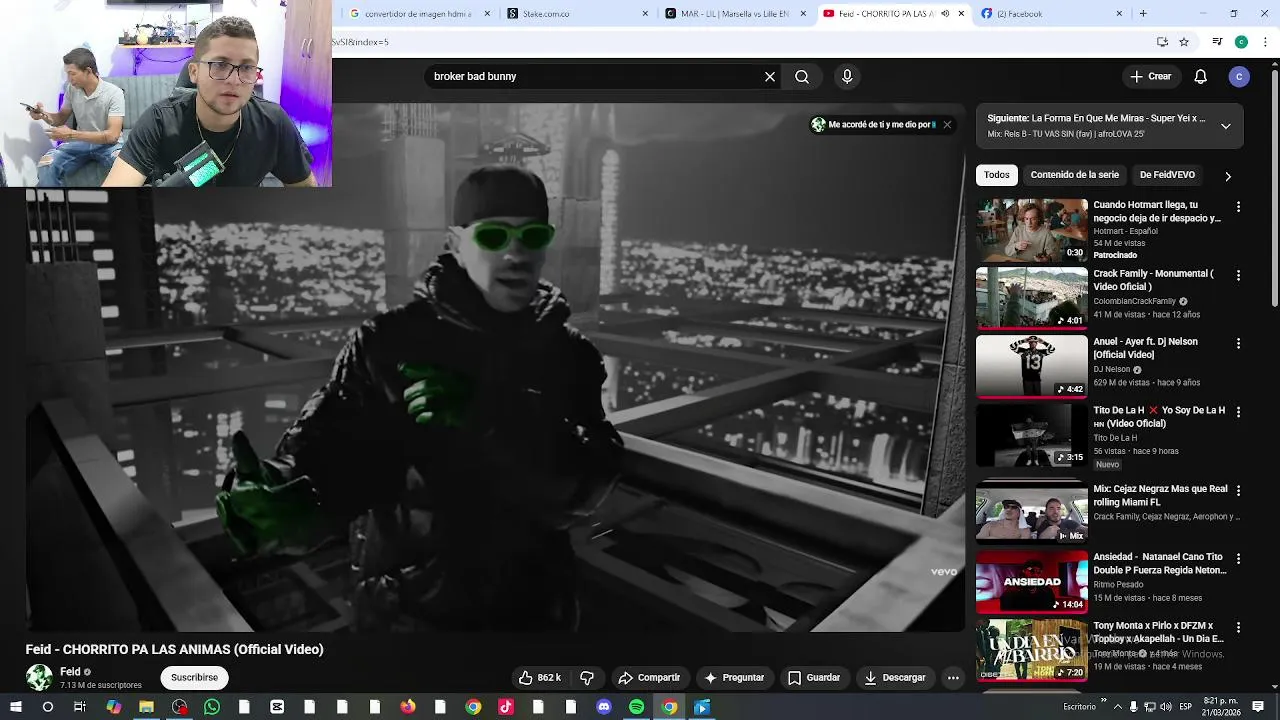Open Chrome media controls icon
The width and height of the screenshot is (1280, 720).
point(1217,42)
